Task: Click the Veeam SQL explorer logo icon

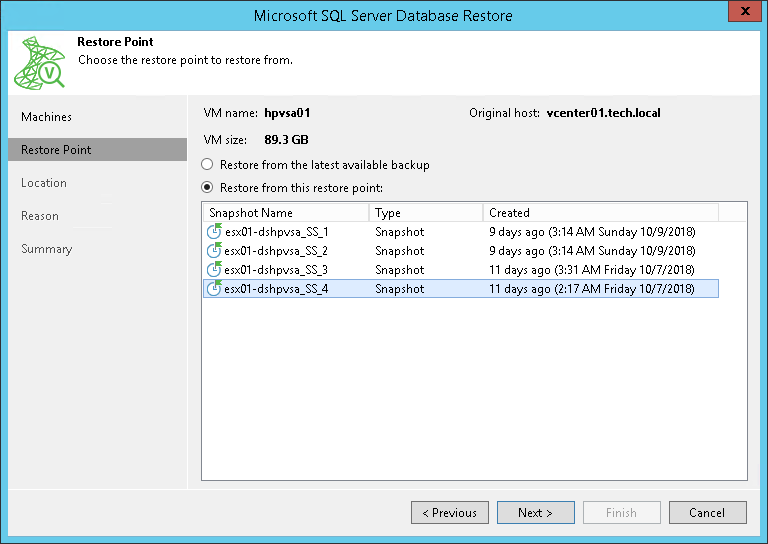Action: point(40,63)
